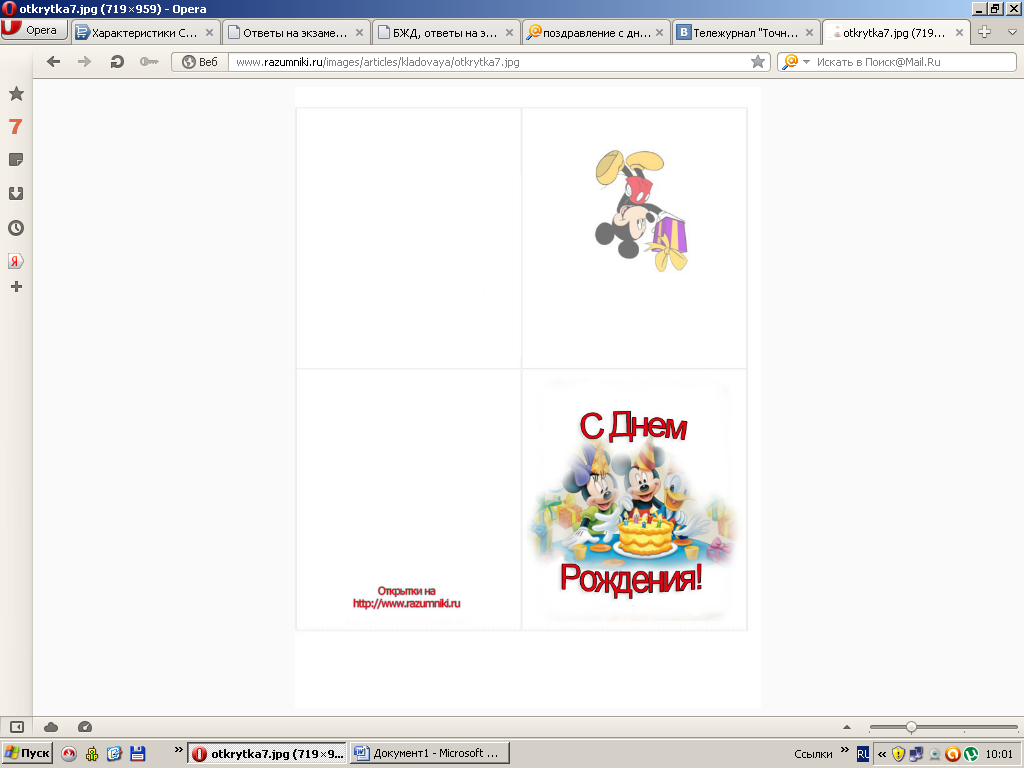Toggle the sidebar panel button in status bar
The height and width of the screenshot is (768, 1024).
(16, 727)
